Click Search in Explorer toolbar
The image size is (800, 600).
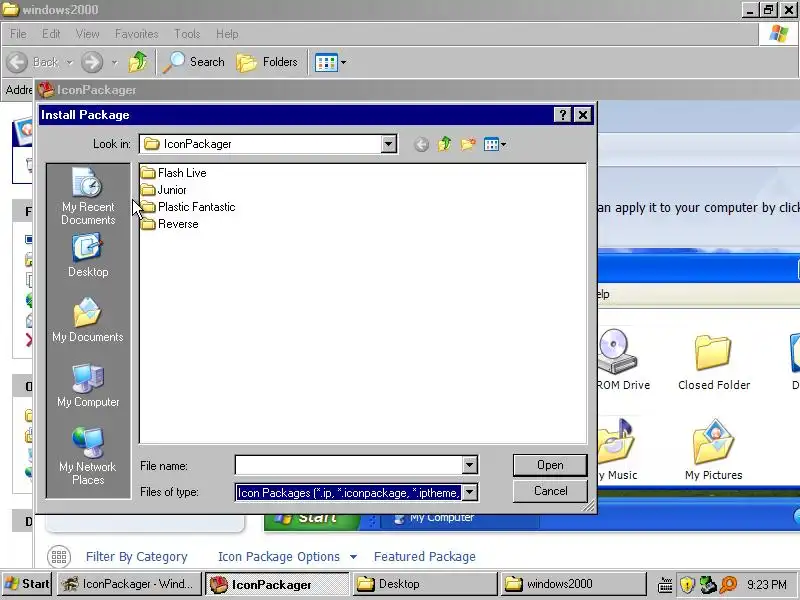[x=194, y=62]
